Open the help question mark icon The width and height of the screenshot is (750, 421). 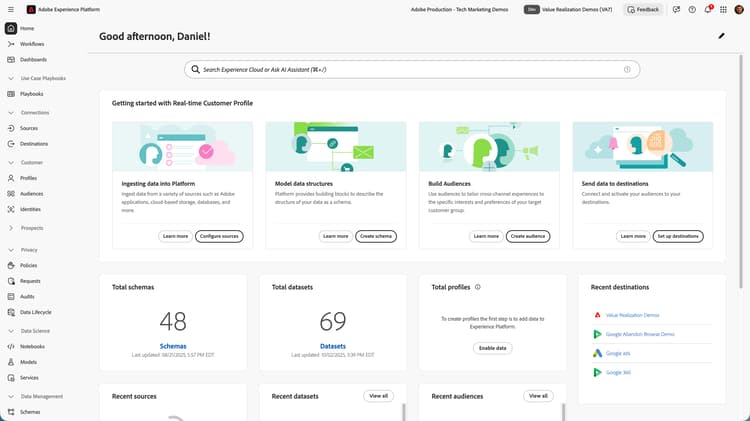tap(692, 10)
